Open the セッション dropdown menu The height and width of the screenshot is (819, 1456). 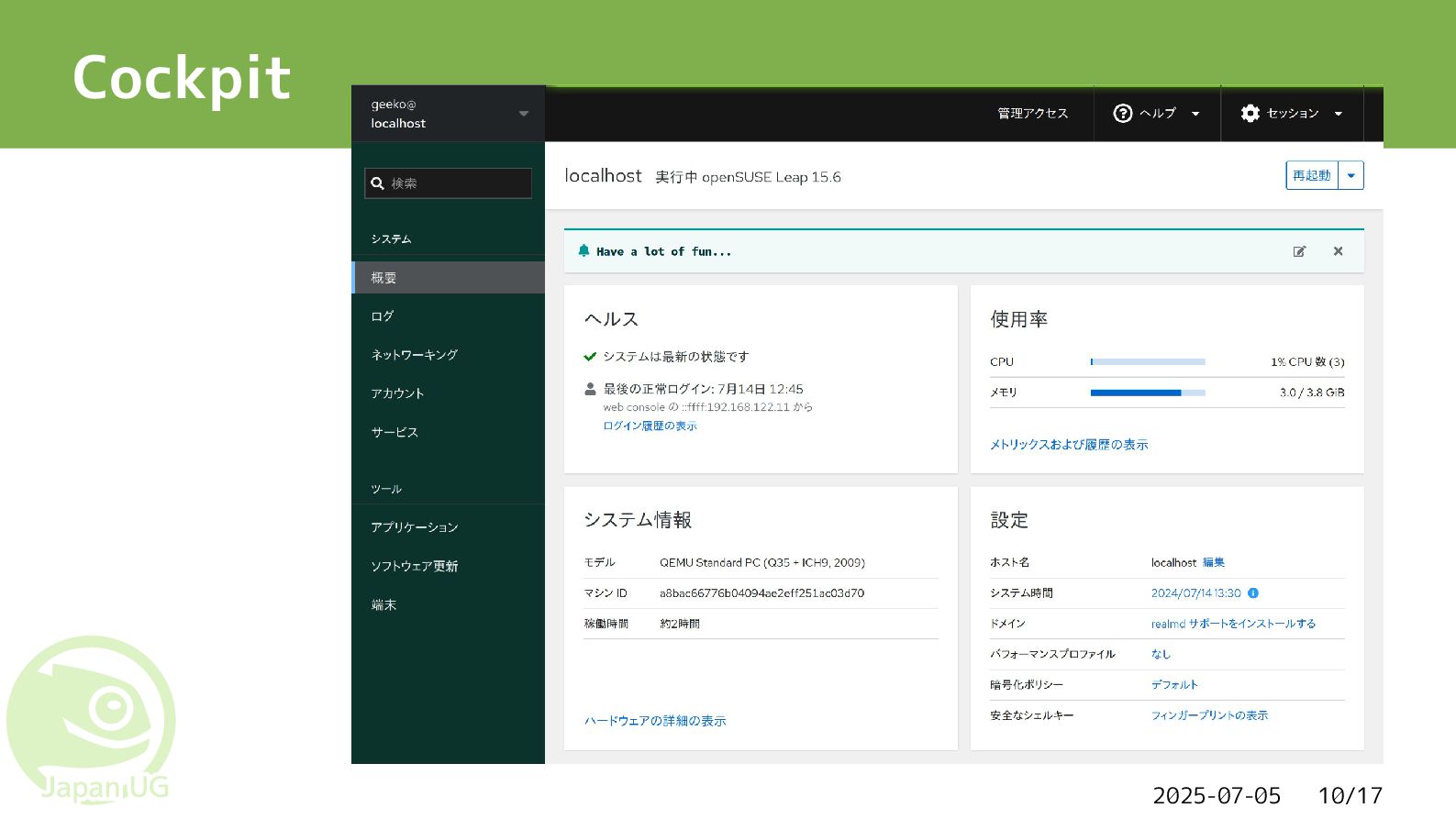click(1292, 113)
